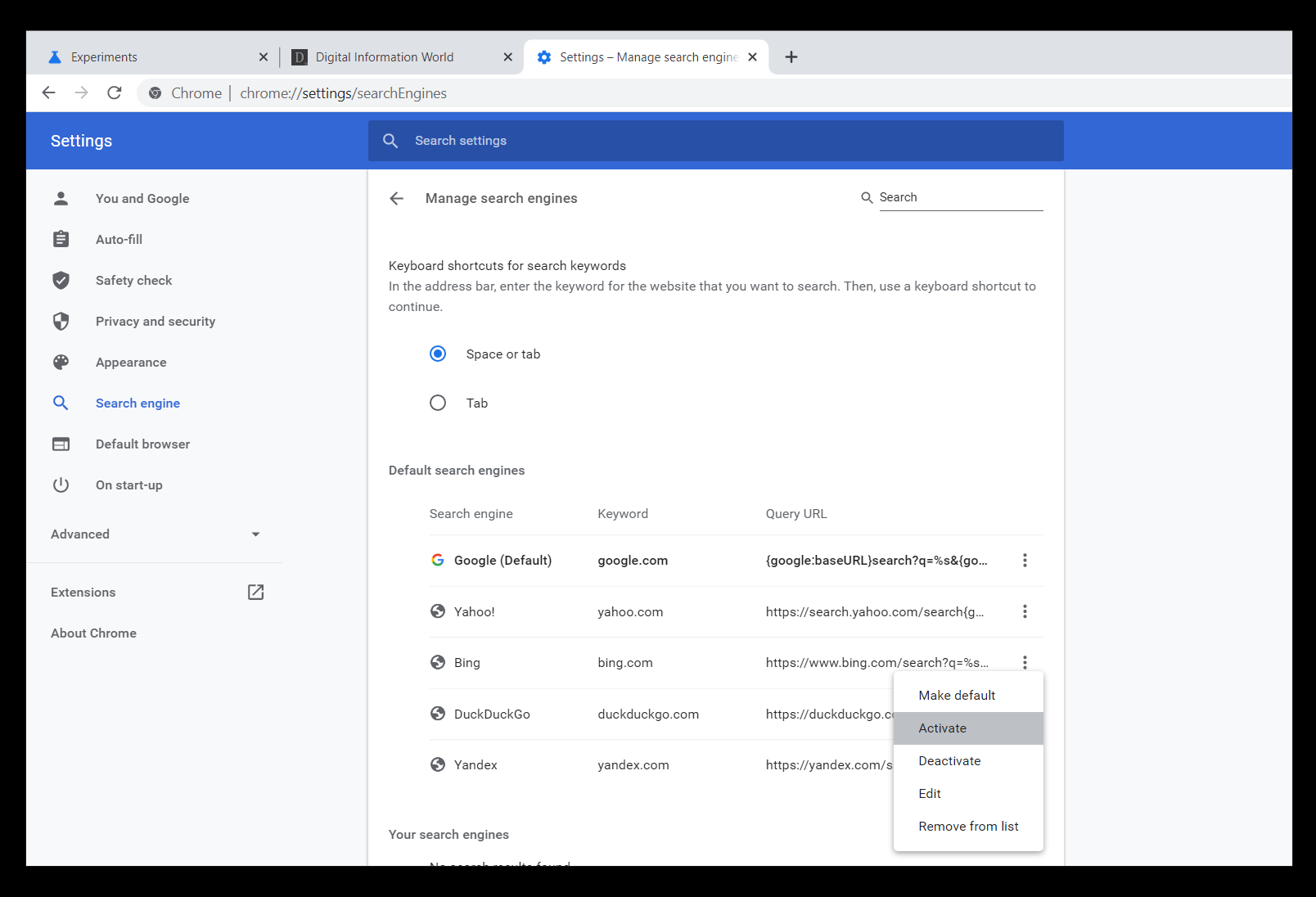Screen dimensions: 1316x897
Task: Expand the Advanced section arrow
Action: pyautogui.click(x=255, y=534)
